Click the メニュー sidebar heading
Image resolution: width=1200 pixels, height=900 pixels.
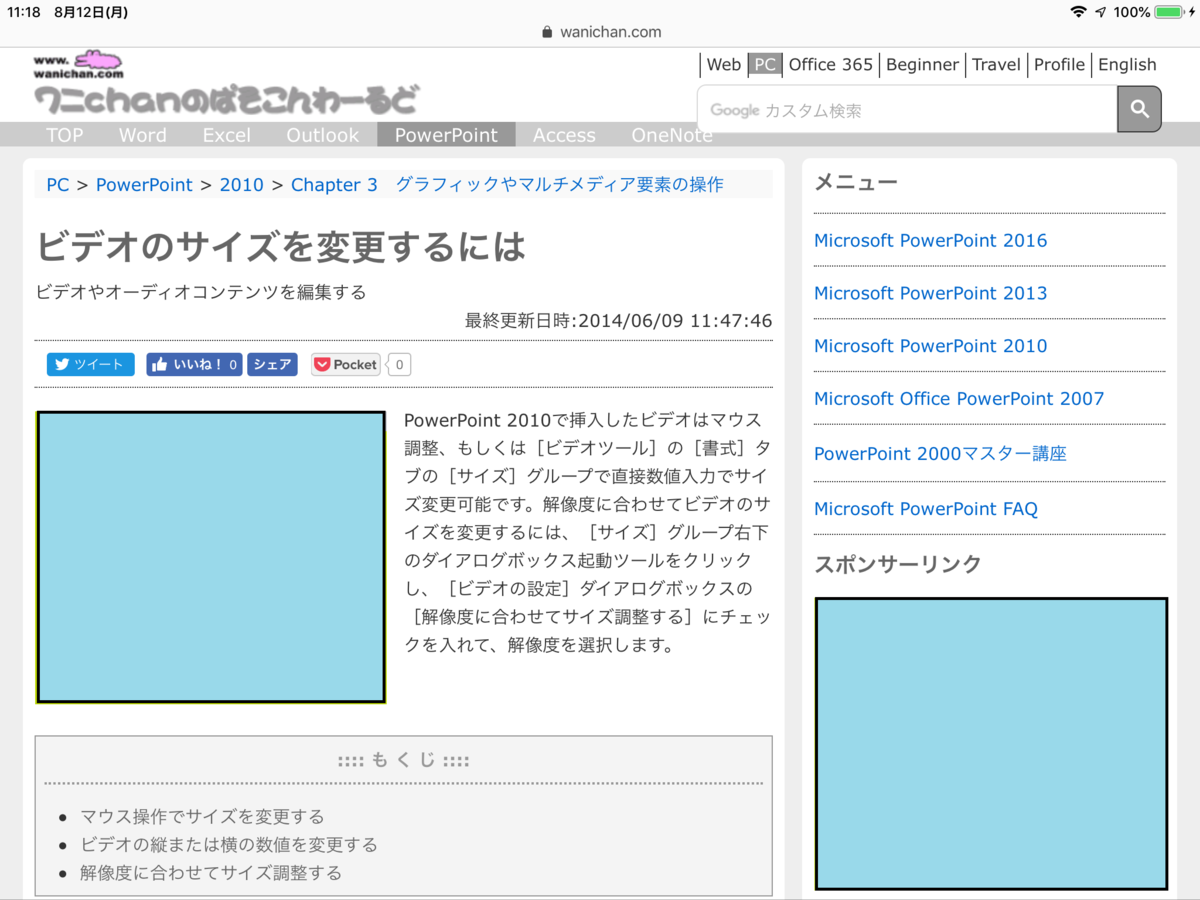[x=856, y=182]
